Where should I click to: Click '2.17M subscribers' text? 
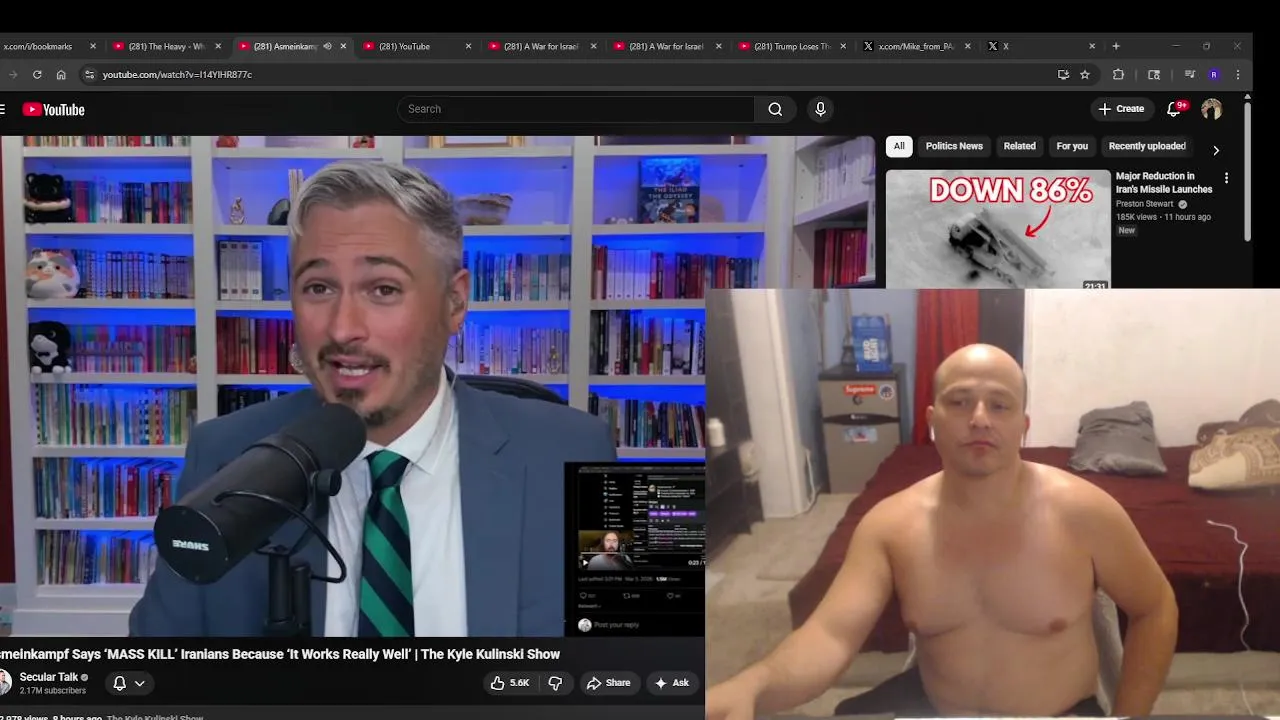[x=53, y=691]
